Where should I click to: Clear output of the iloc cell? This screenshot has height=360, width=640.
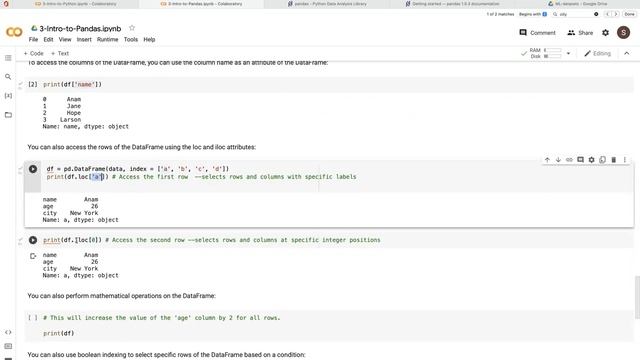(x=33, y=256)
